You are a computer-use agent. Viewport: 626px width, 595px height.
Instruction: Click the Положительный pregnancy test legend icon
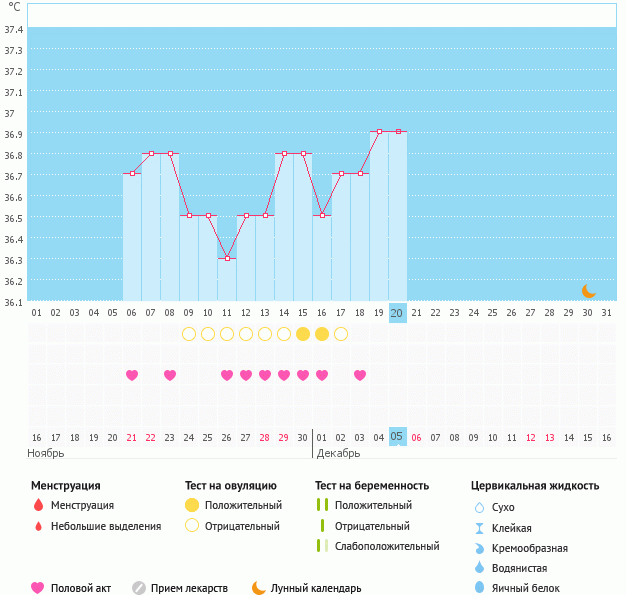point(322,506)
